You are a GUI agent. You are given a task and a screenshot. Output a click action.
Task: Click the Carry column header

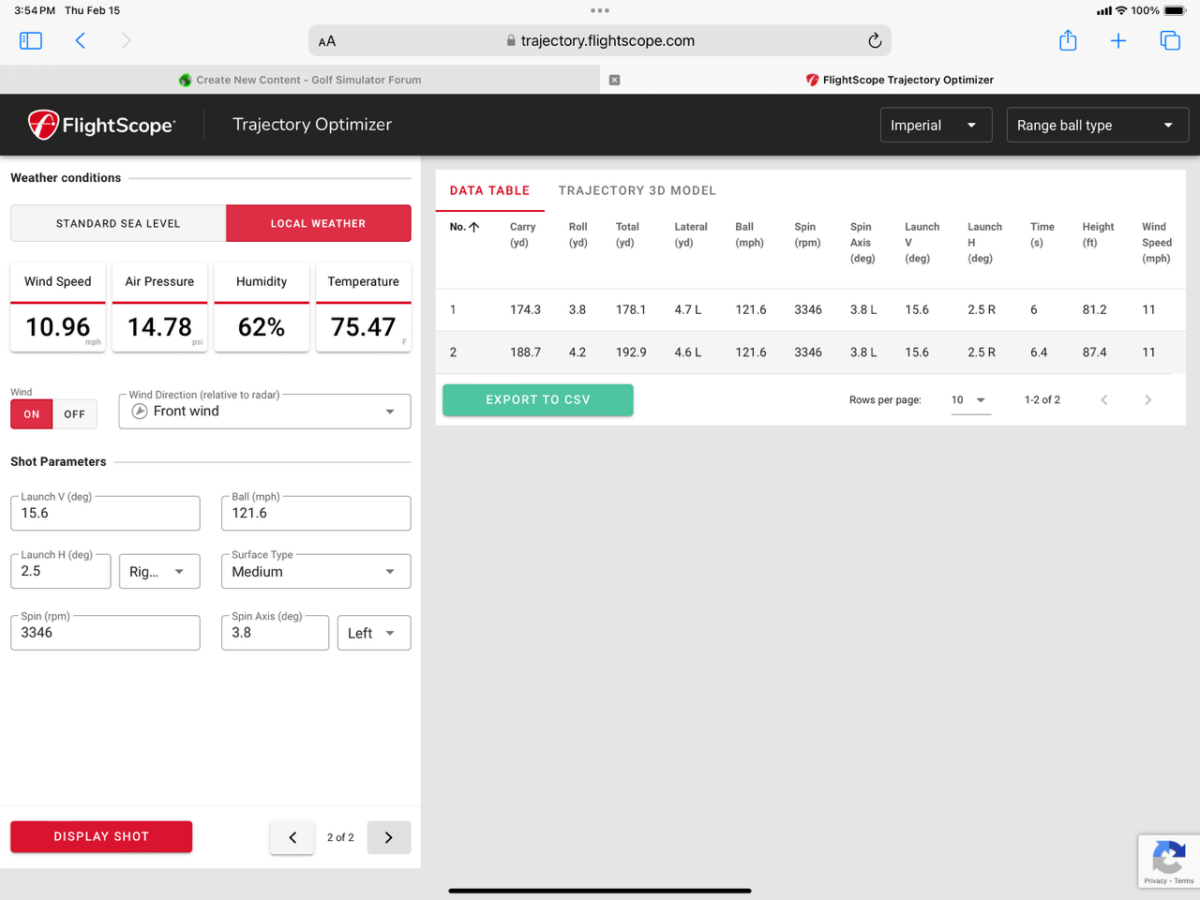523,235
